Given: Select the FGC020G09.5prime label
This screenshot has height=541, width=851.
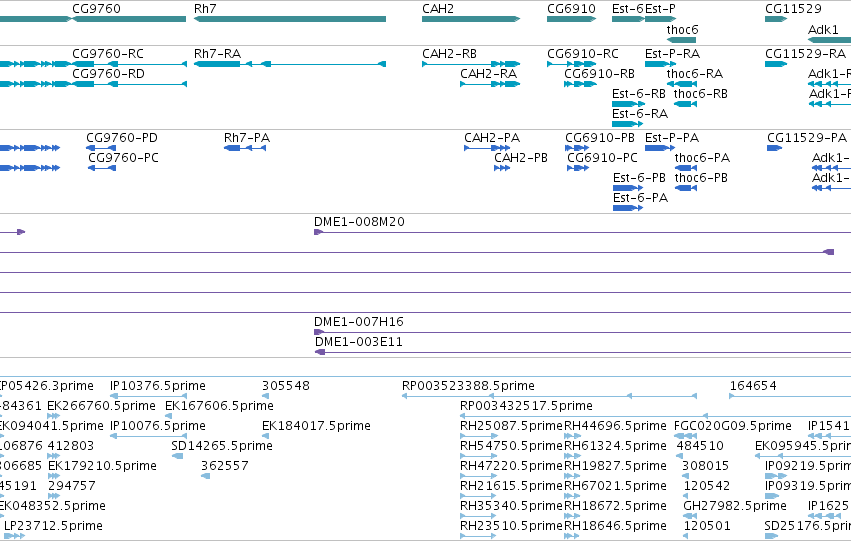Looking at the screenshot, I should [733, 426].
